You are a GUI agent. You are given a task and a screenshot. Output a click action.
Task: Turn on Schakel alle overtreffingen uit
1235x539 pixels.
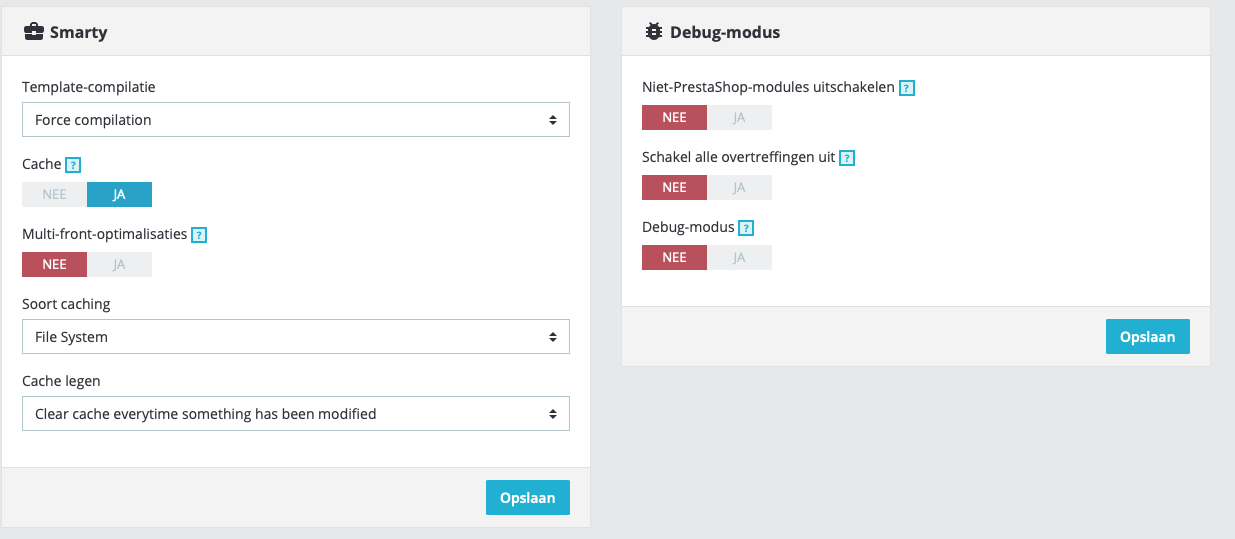coord(739,187)
